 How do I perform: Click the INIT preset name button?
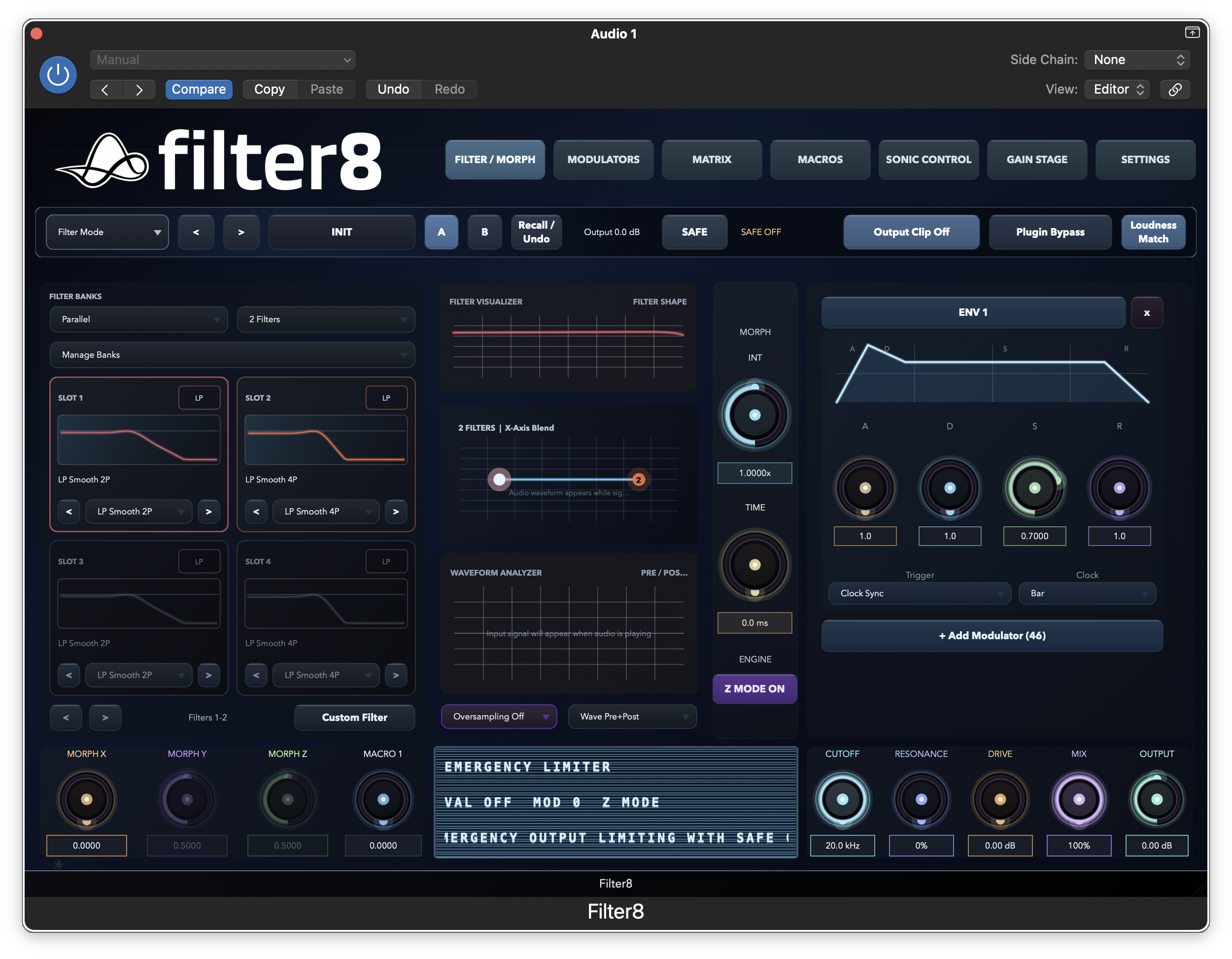click(x=342, y=232)
